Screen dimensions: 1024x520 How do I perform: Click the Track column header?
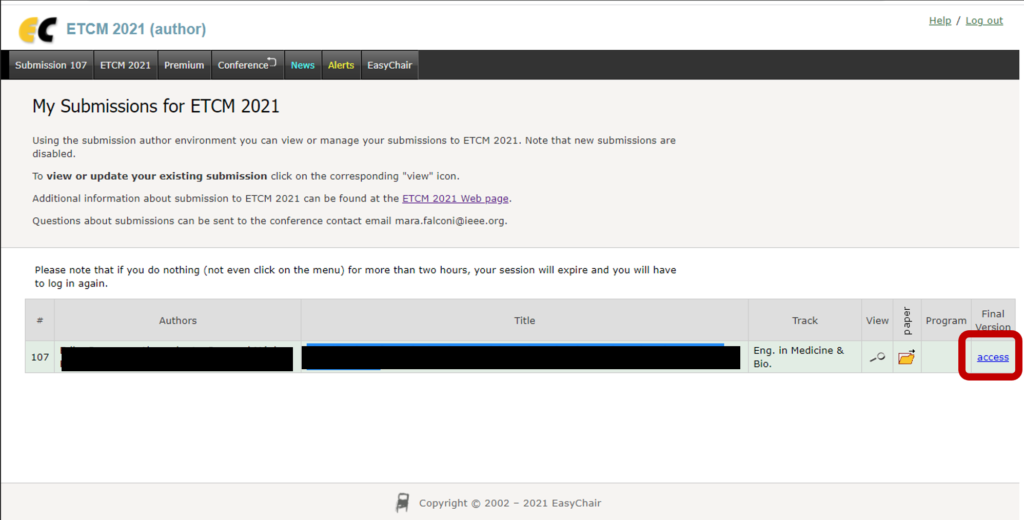pos(805,321)
